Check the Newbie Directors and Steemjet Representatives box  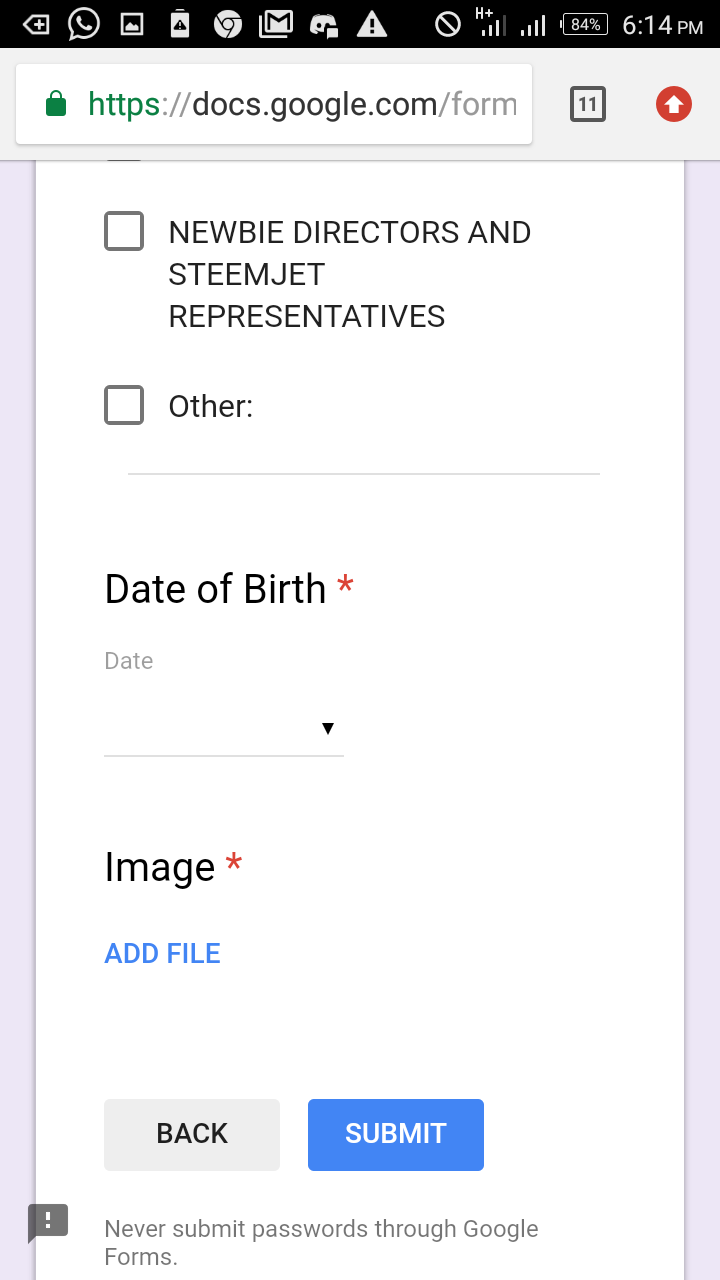[x=124, y=232]
